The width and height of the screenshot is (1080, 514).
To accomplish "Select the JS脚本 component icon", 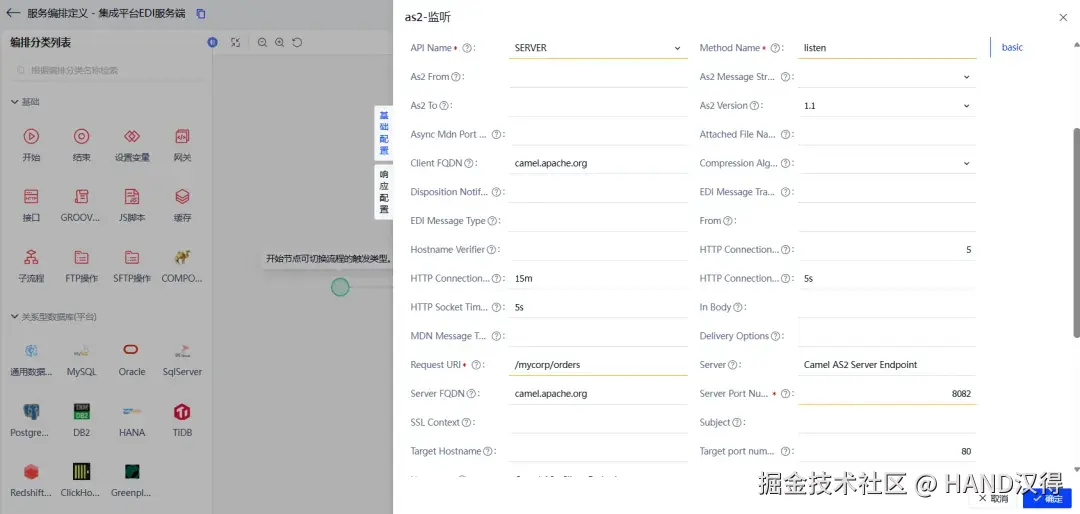I will pyautogui.click(x=132, y=196).
